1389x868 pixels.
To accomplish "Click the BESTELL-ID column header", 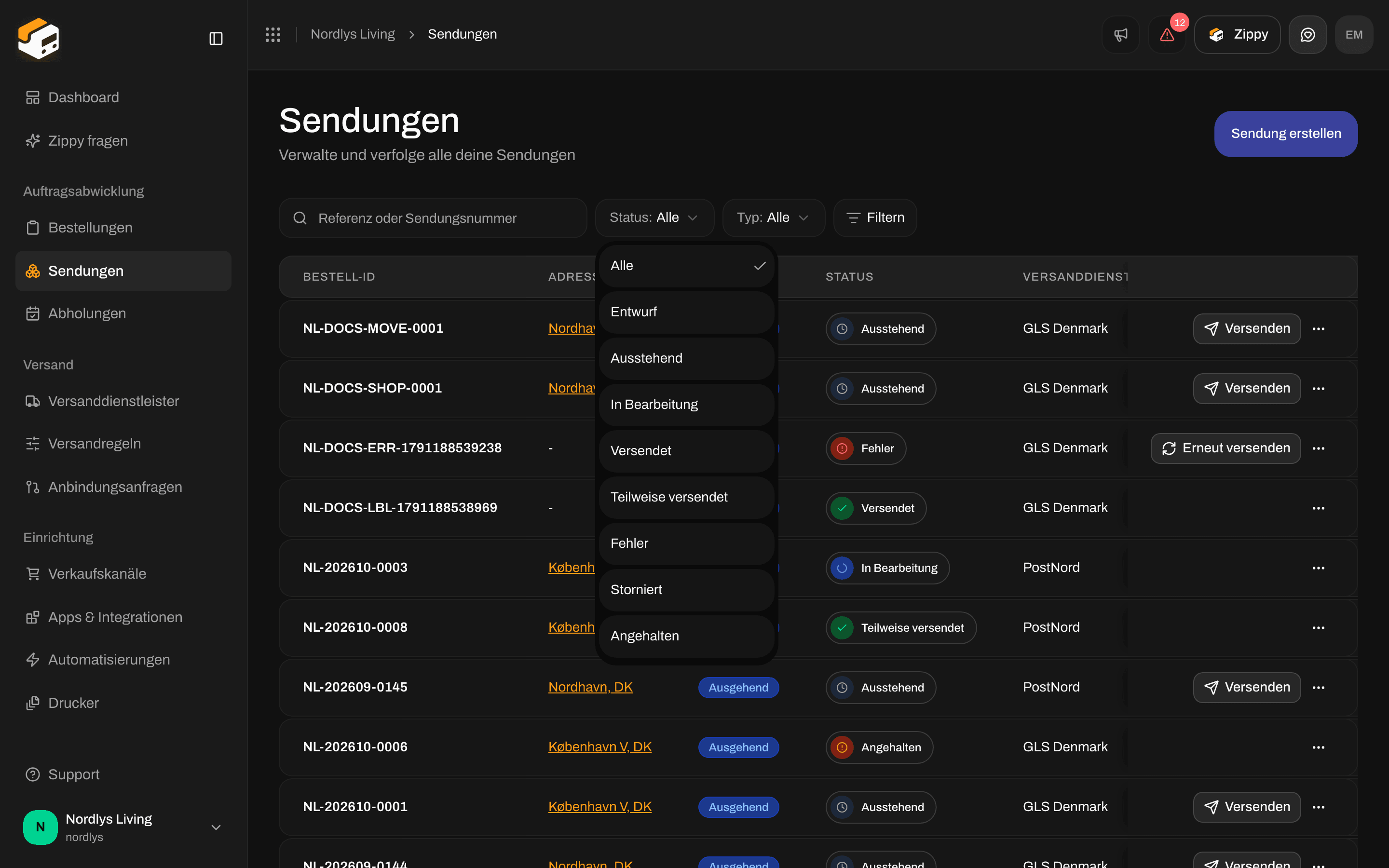I will pos(339,277).
